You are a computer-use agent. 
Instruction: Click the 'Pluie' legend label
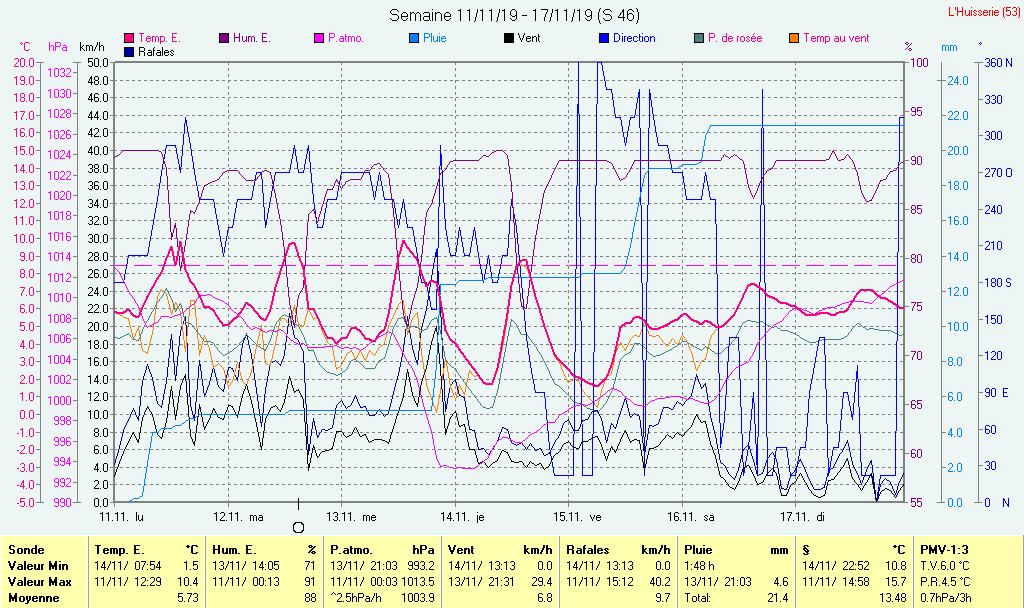[x=434, y=39]
